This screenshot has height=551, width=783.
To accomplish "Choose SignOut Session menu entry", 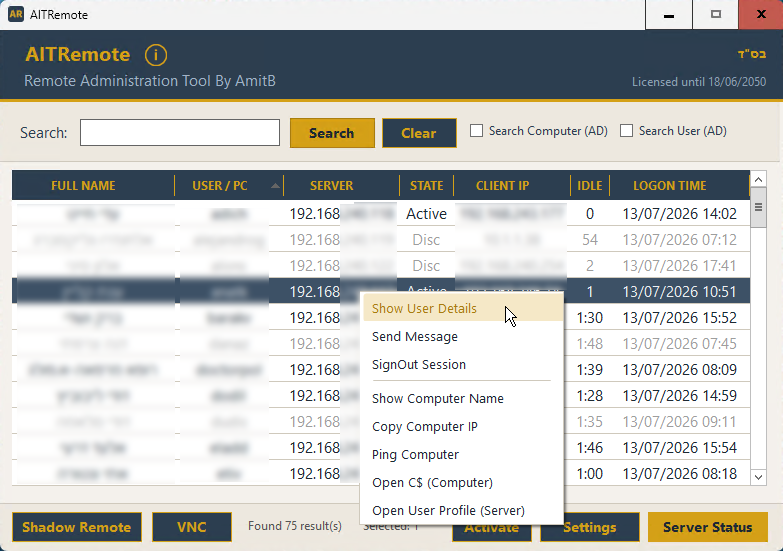I will pos(462,364).
